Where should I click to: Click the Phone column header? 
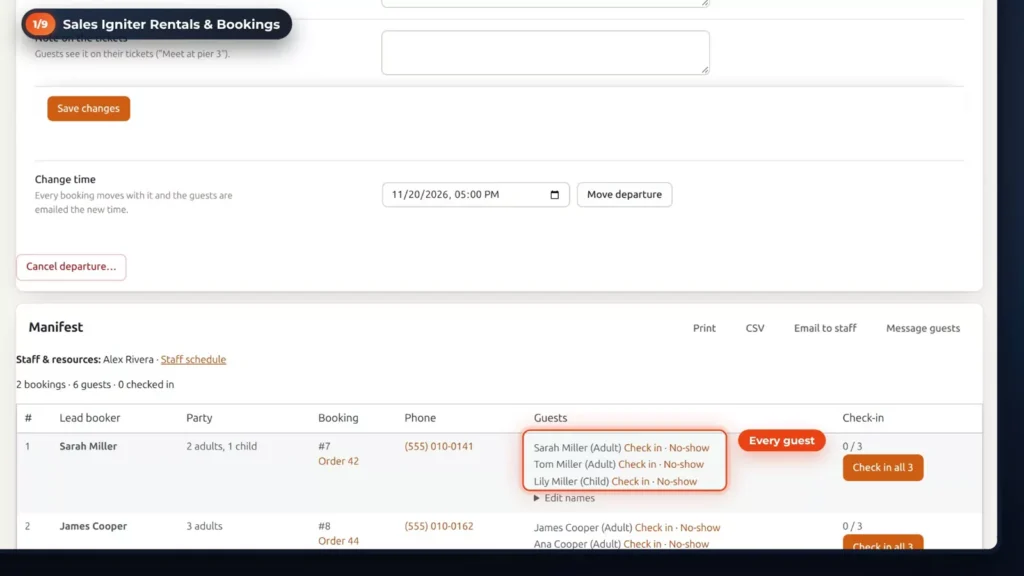pyautogui.click(x=420, y=418)
